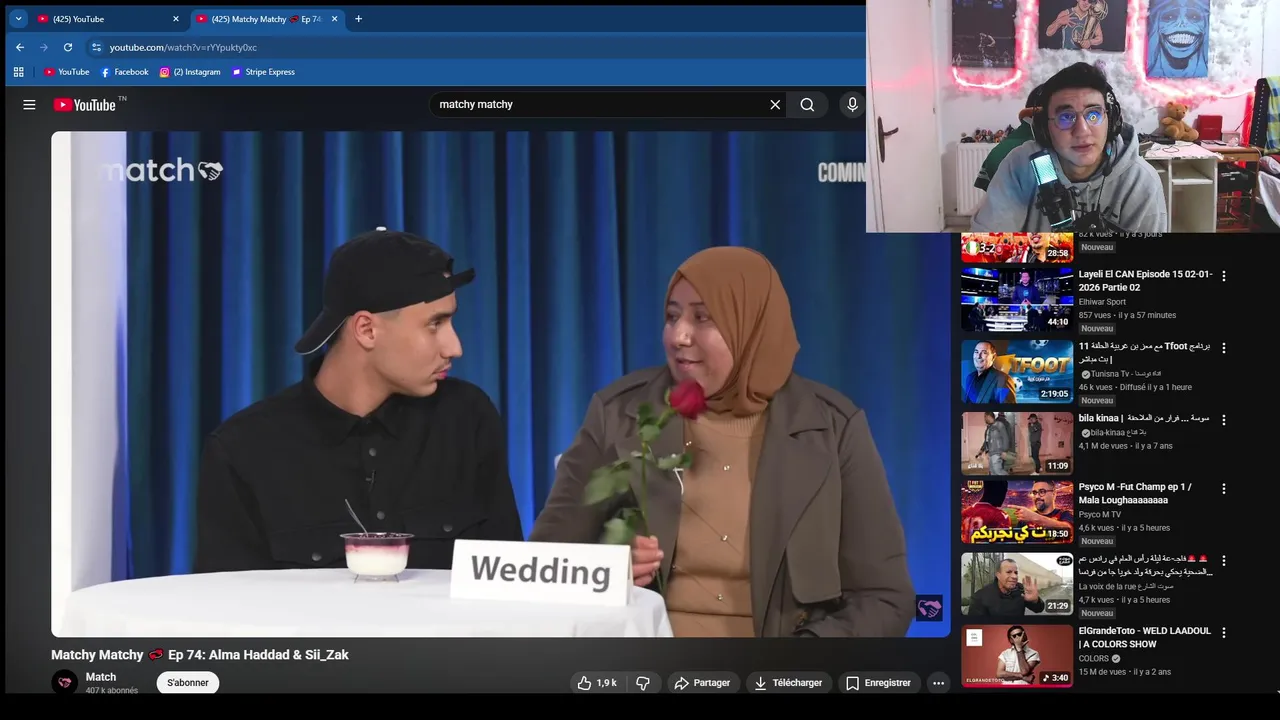Click the address bar URL

[x=183, y=47]
